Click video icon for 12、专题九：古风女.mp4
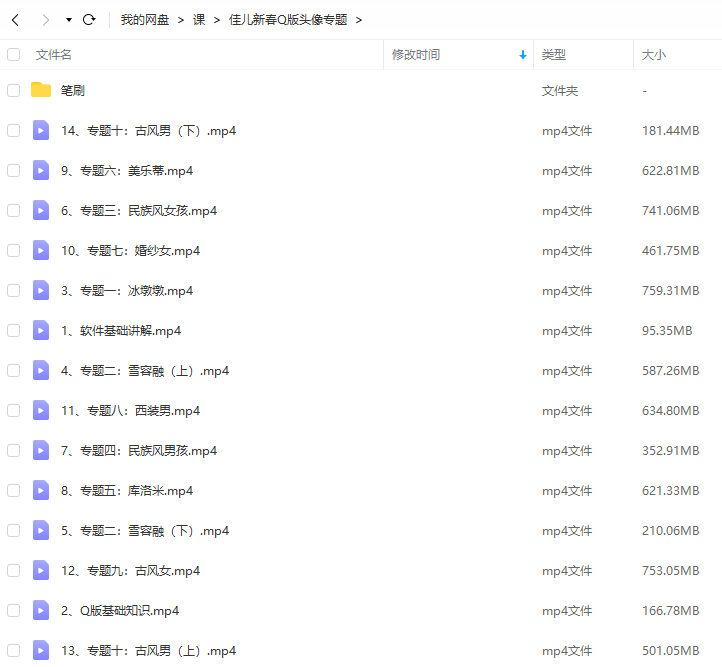Screen dimensions: 722x667 point(41,570)
